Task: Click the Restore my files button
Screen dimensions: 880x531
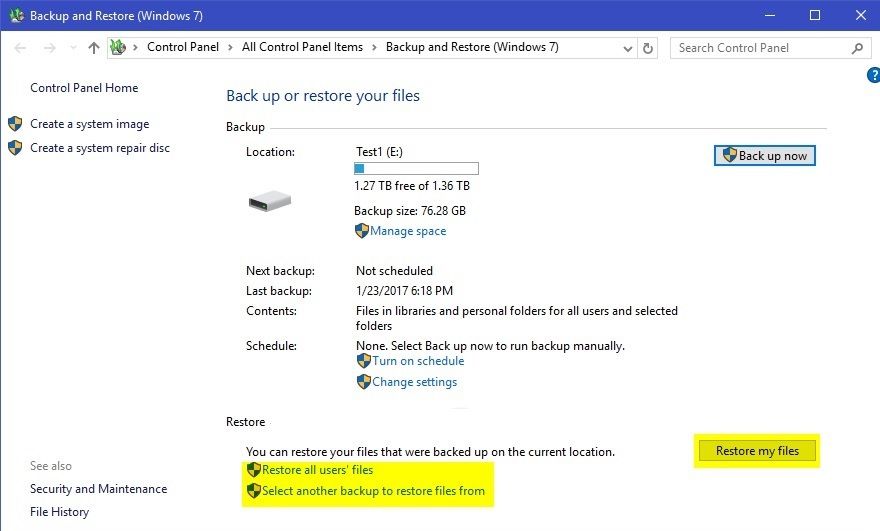Action: [x=757, y=451]
